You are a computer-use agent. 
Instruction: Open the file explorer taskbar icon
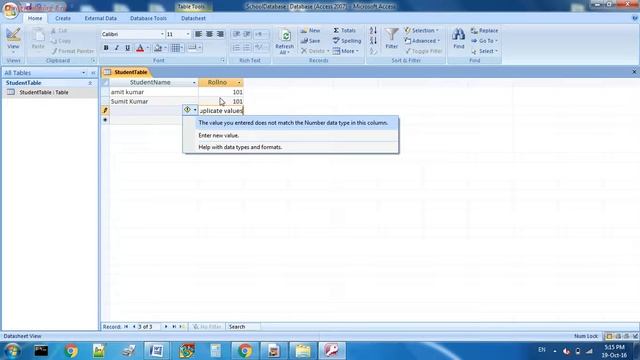pos(303,351)
